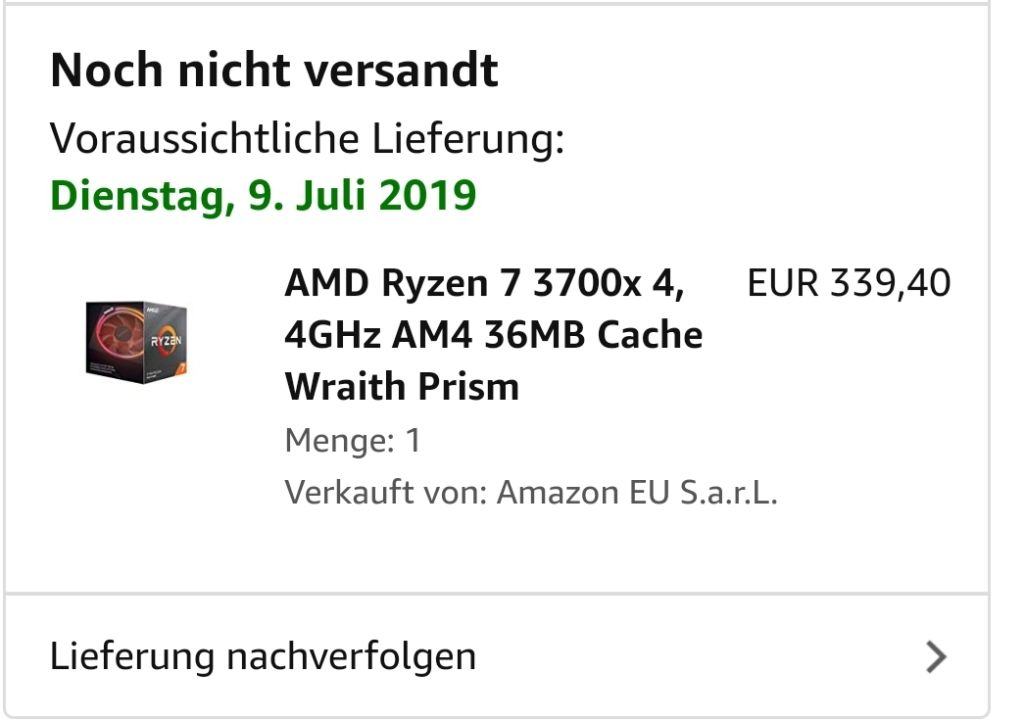1024x720 pixels.
Task: Click the green "Dienstag, 9. Juli 2019" date
Action: [263, 195]
